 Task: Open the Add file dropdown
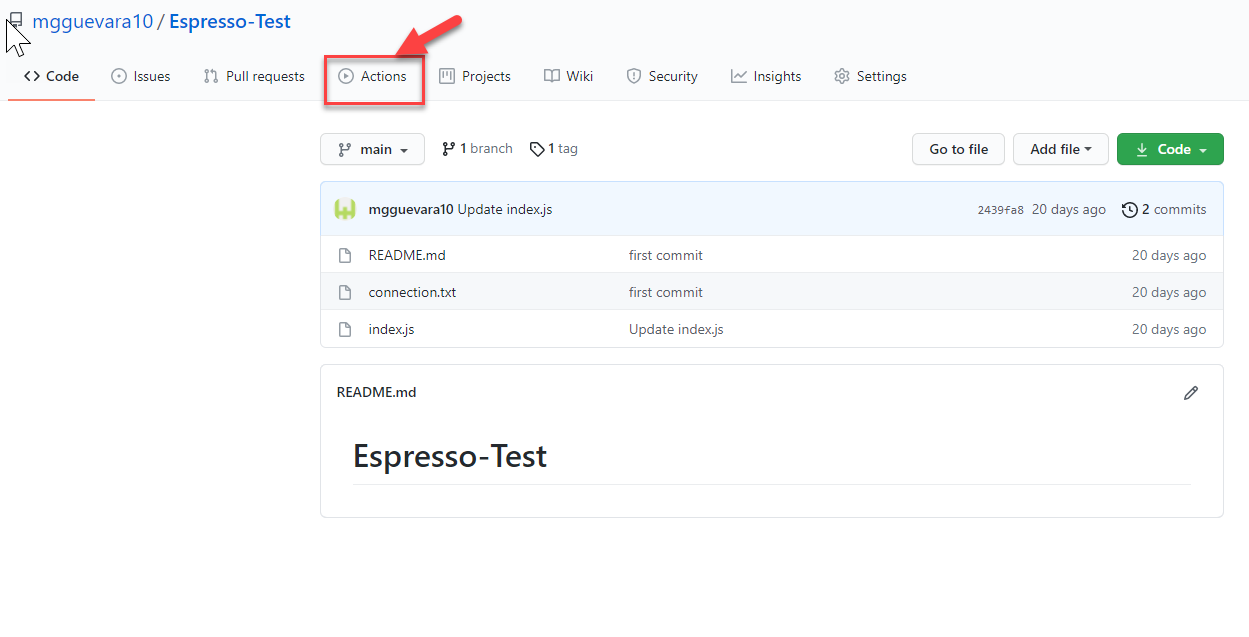tap(1061, 149)
